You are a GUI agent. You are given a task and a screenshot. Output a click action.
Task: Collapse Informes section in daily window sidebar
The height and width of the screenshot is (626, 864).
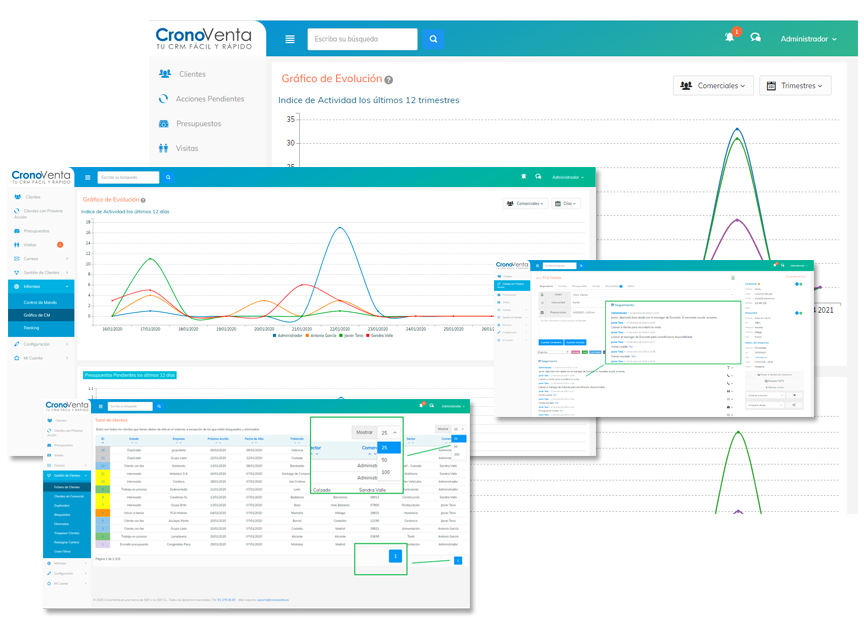point(41,287)
